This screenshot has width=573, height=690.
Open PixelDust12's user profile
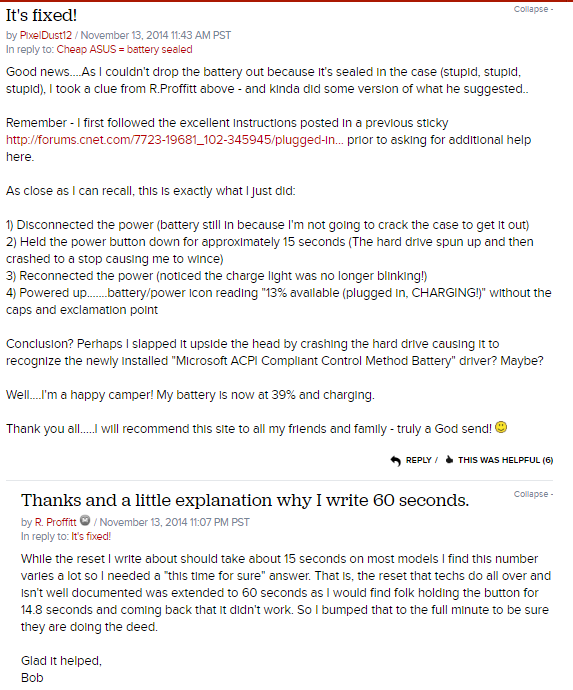tap(45, 35)
